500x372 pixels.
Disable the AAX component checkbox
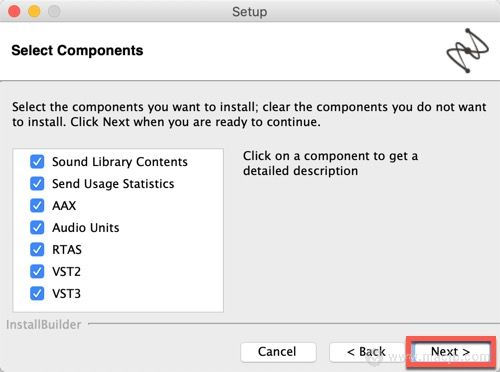tap(37, 206)
